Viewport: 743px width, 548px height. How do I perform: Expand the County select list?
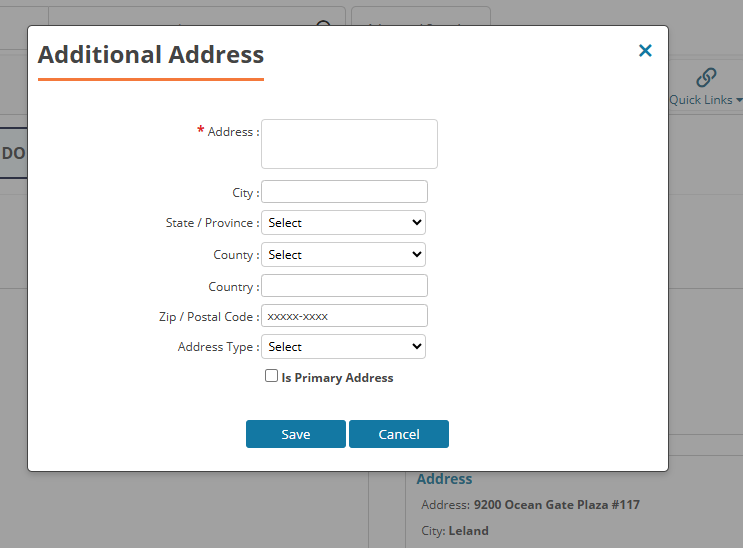point(343,255)
